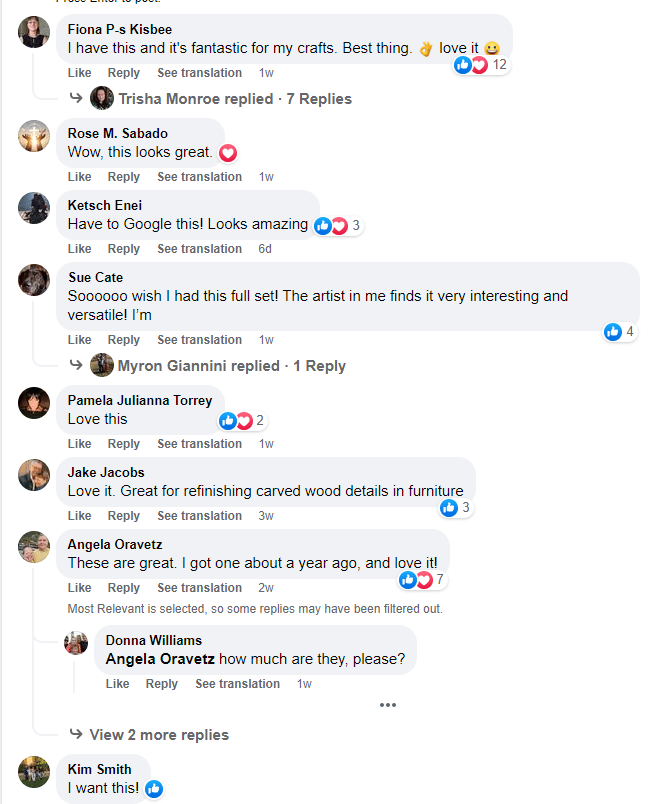Click the heart reaction on Rose's comment
Viewport: 666px width, 804px height.
tap(228, 153)
